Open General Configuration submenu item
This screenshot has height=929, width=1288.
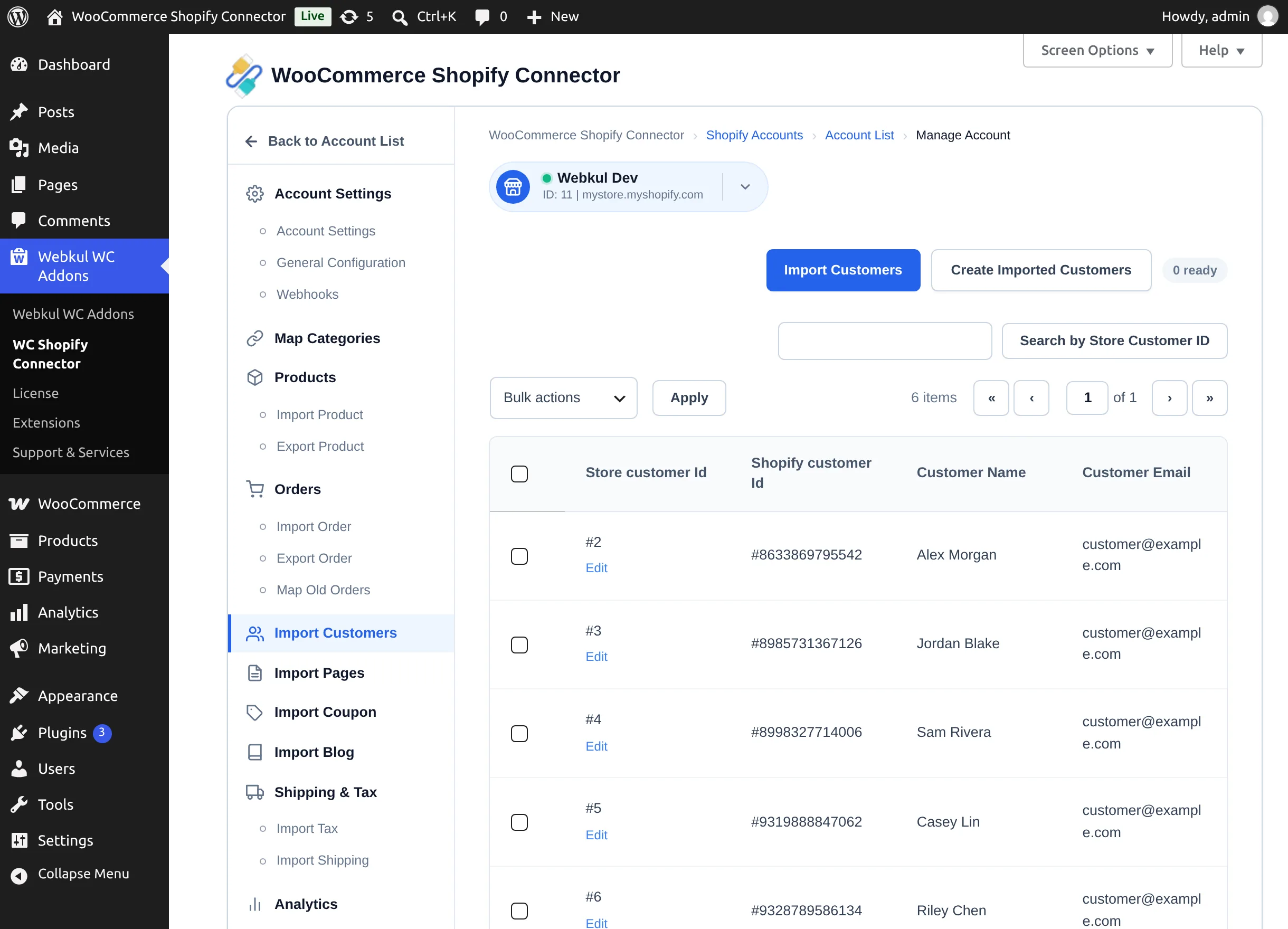[x=341, y=262]
